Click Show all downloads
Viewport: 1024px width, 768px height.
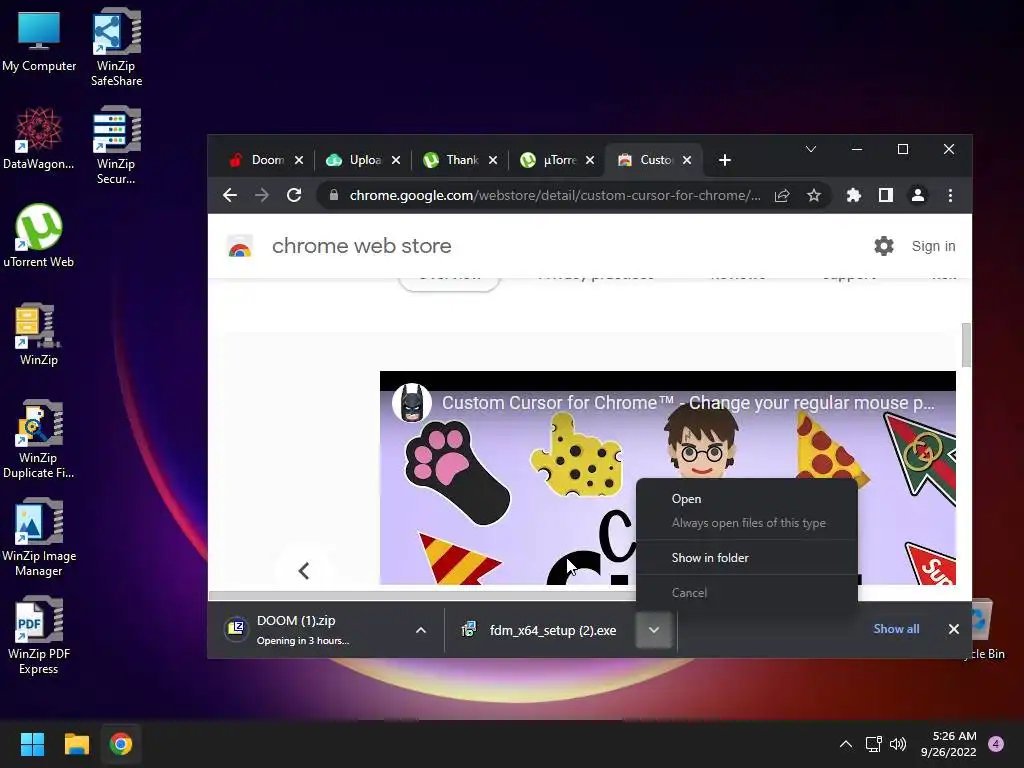(x=896, y=629)
